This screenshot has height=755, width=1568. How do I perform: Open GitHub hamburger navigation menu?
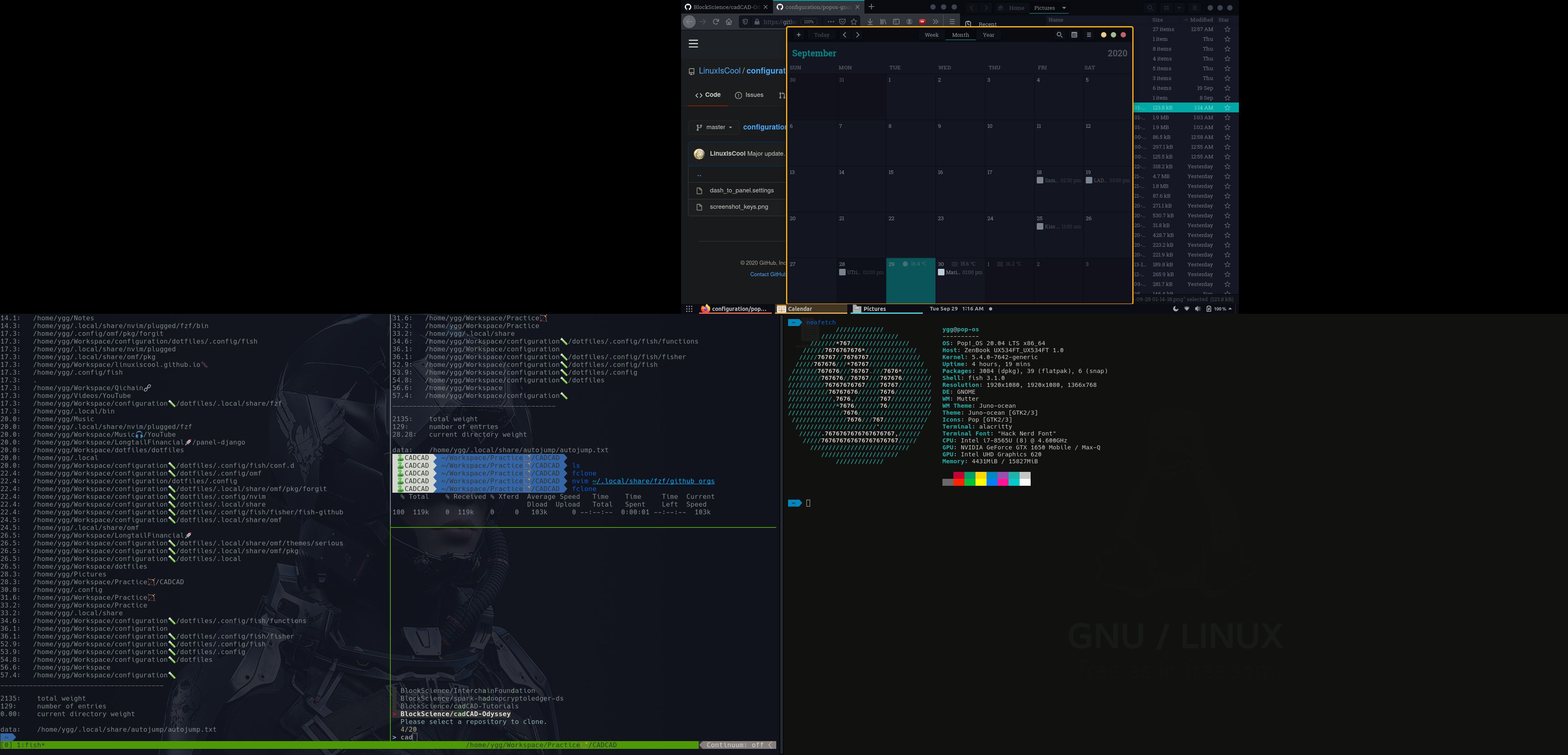pos(693,44)
